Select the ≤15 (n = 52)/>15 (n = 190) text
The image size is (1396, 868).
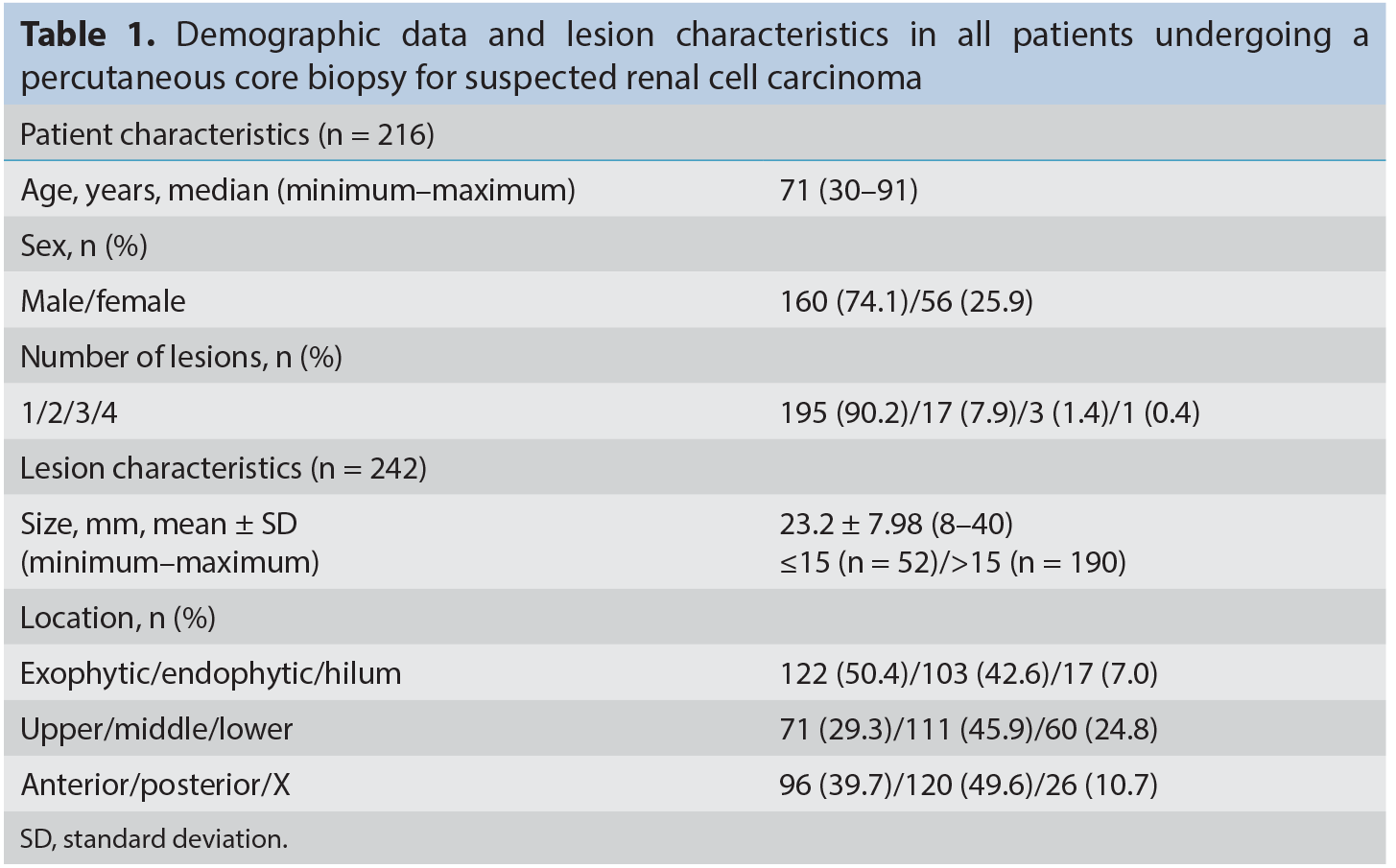(x=953, y=562)
